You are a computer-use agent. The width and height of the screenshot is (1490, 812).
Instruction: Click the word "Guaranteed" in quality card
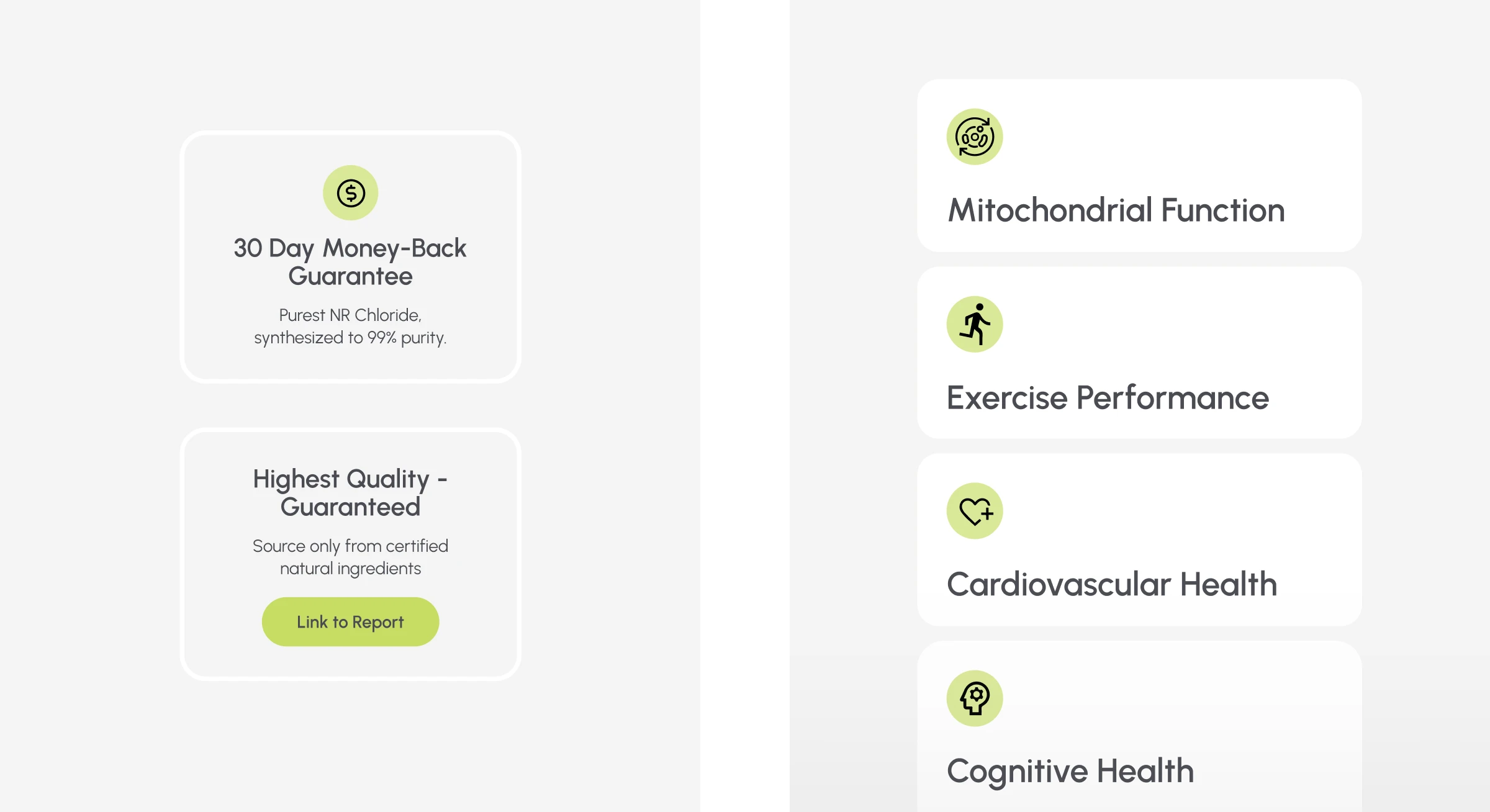coord(350,507)
